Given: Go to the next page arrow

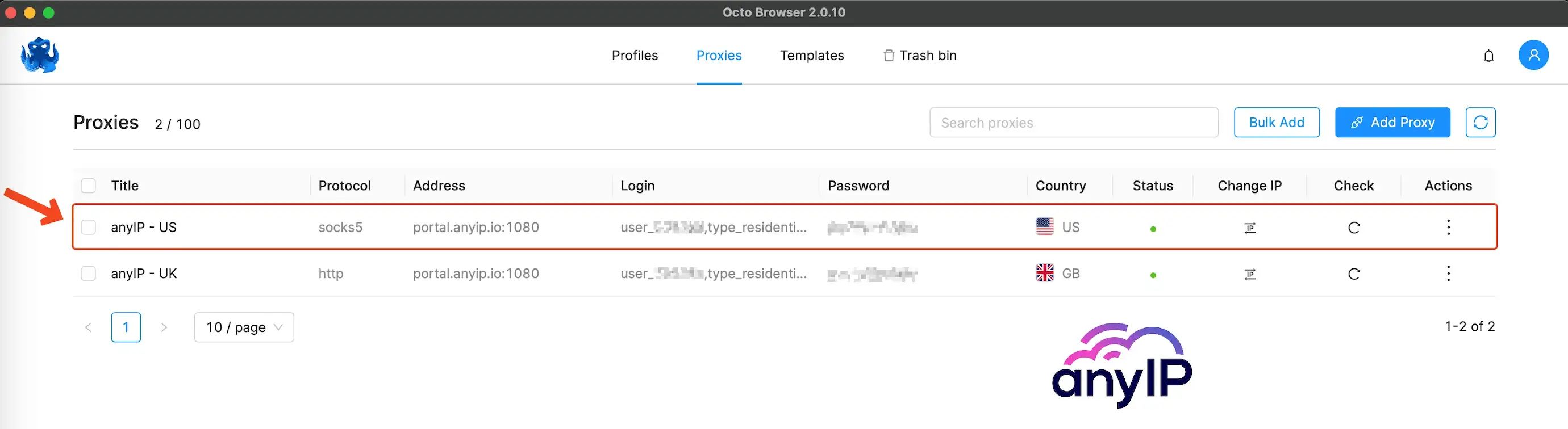Looking at the screenshot, I should coord(164,327).
